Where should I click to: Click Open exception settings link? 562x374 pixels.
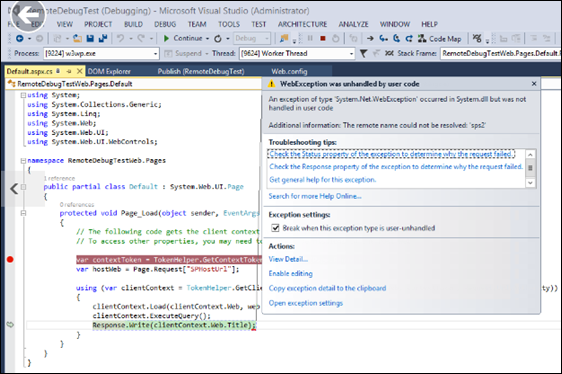306,303
